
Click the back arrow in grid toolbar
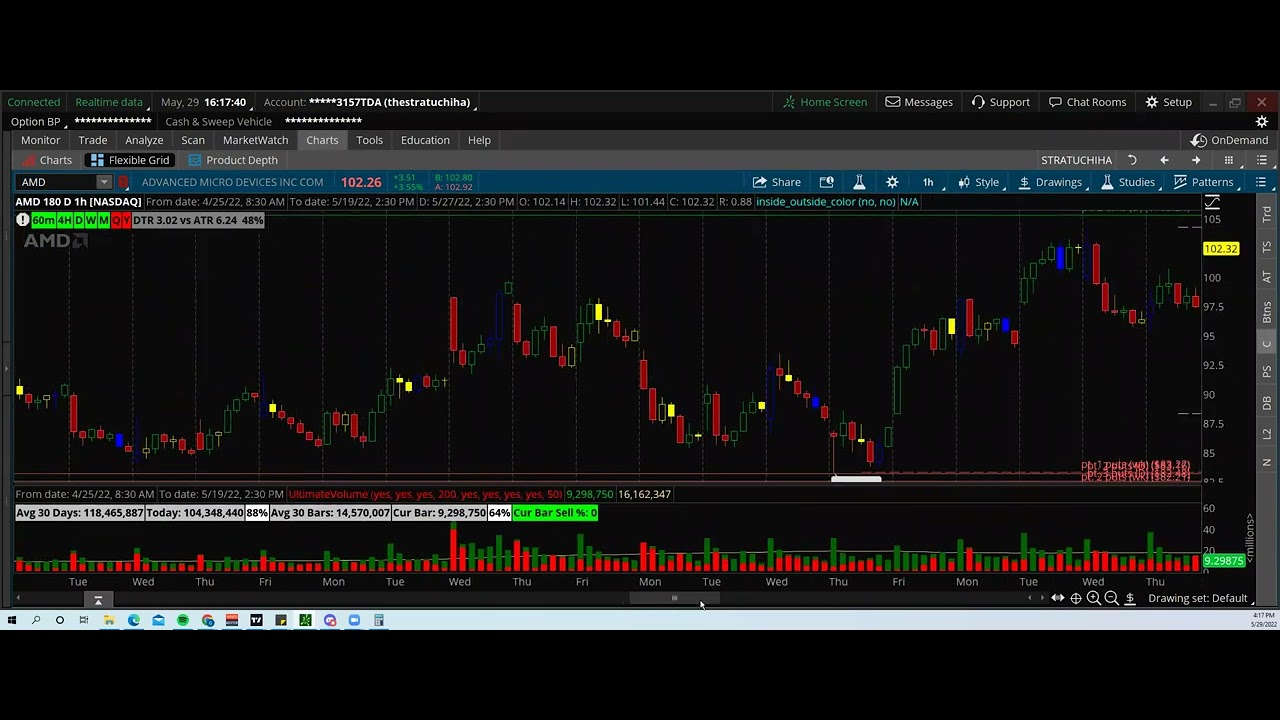pos(1164,160)
